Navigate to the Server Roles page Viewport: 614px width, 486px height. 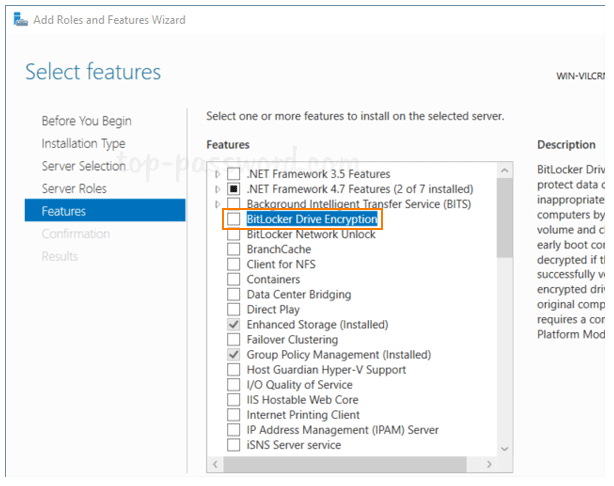click(74, 188)
